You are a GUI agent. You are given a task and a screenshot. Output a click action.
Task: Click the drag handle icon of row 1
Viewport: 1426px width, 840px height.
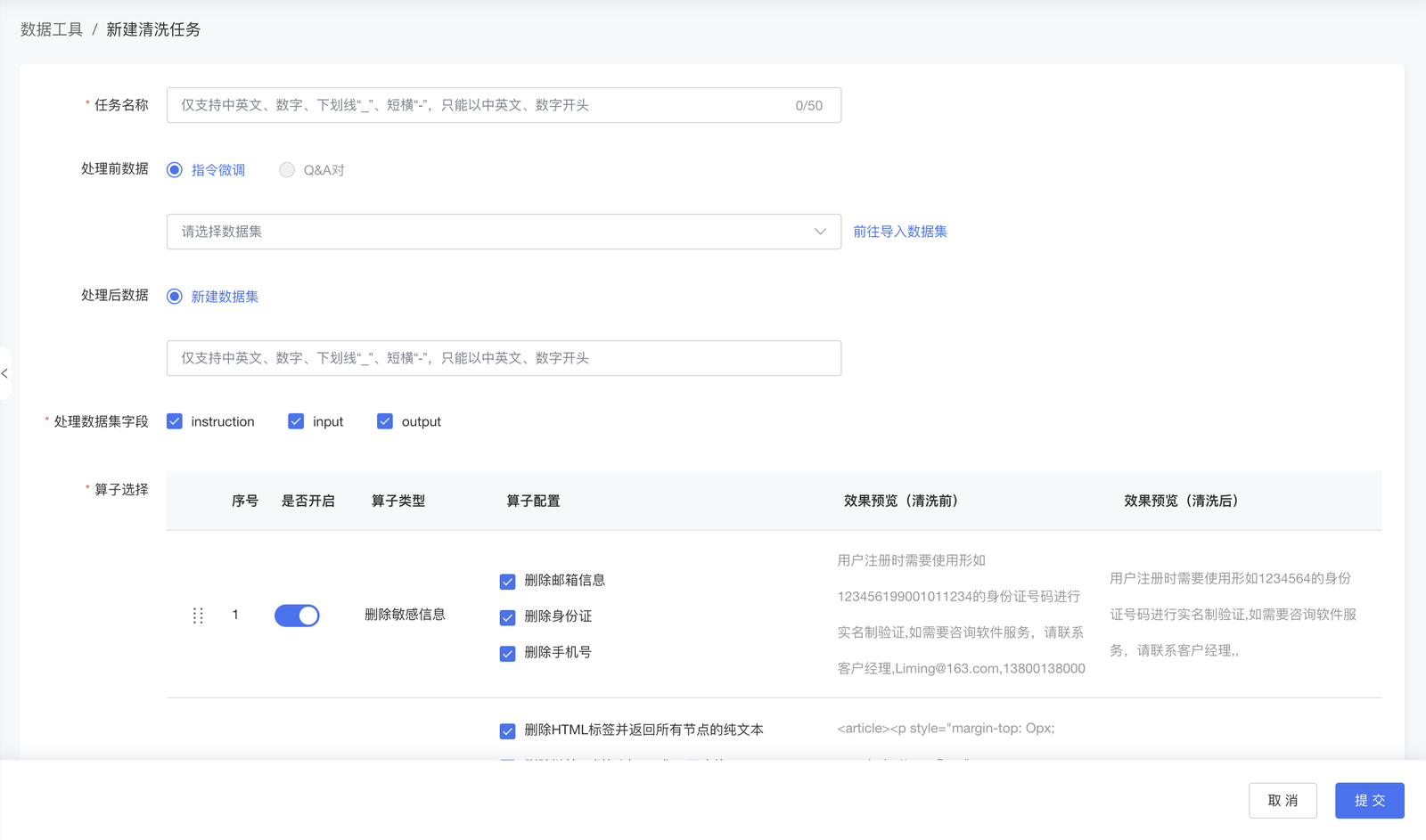(198, 616)
